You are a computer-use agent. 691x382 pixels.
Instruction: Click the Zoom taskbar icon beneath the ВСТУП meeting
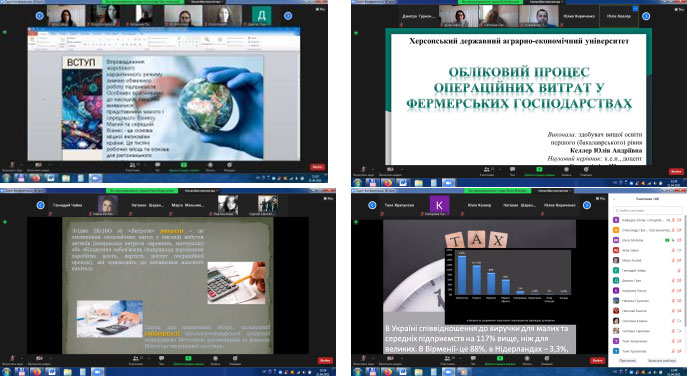click(x=95, y=178)
